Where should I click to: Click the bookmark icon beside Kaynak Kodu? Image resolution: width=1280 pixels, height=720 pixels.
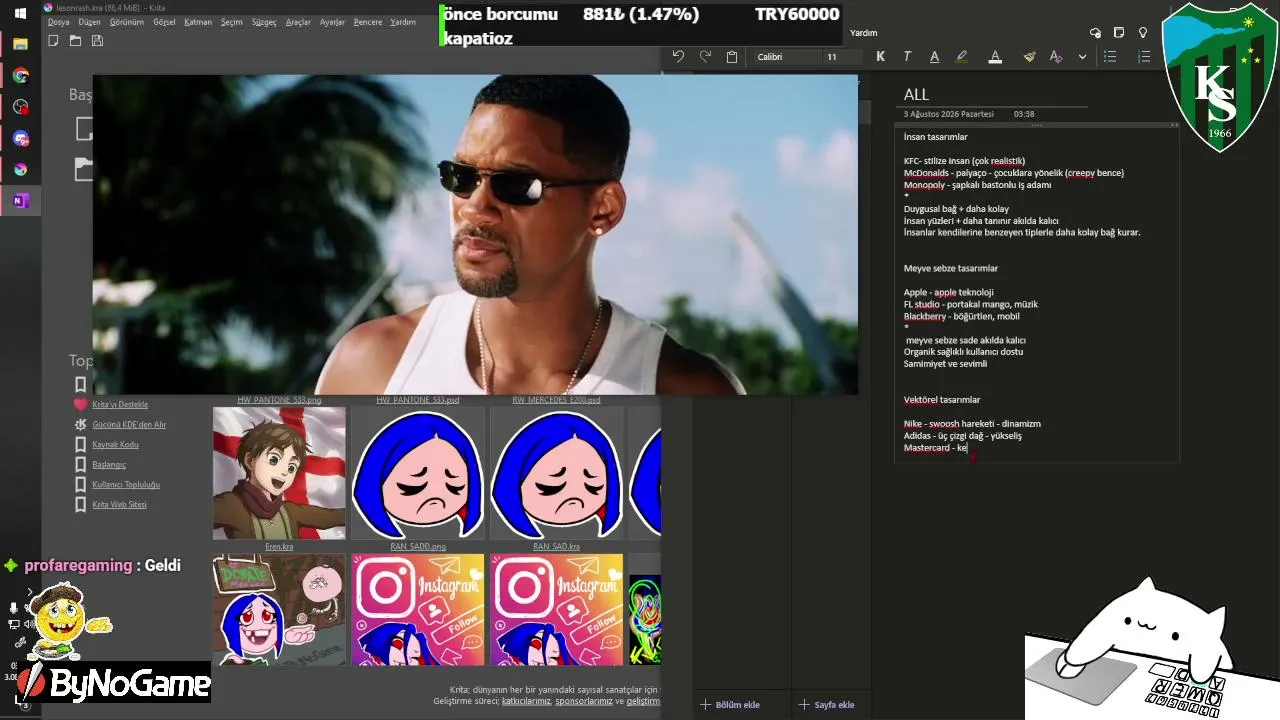click(x=81, y=445)
